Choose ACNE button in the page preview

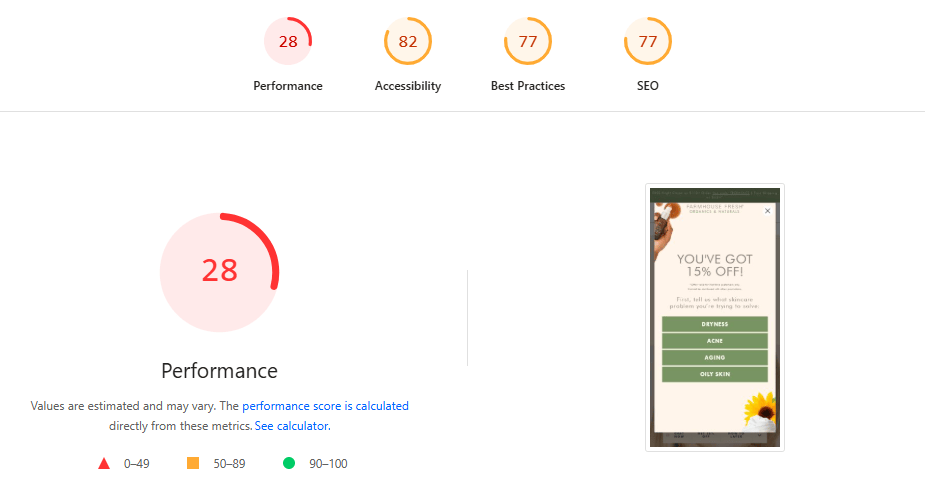pyautogui.click(x=714, y=341)
